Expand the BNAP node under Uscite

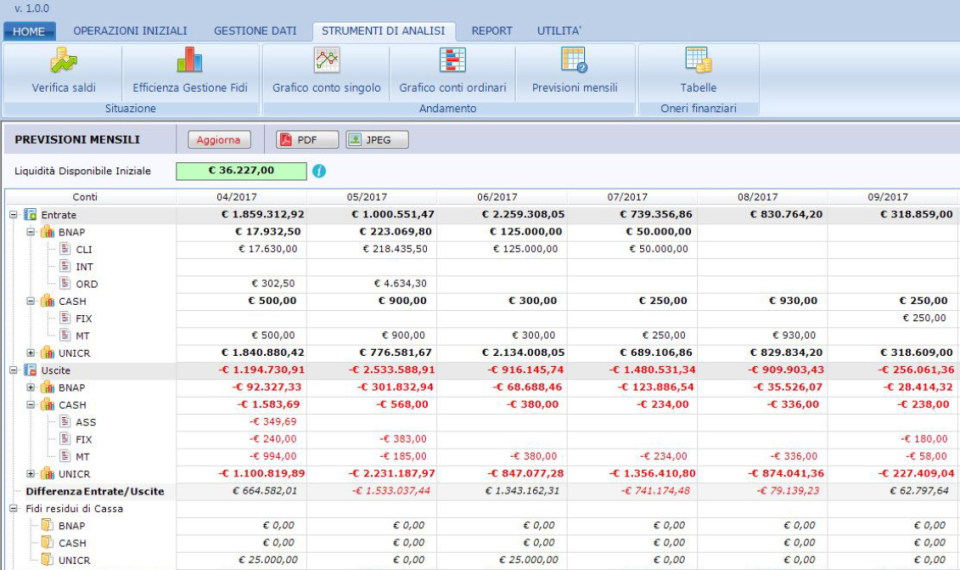click(x=31, y=387)
